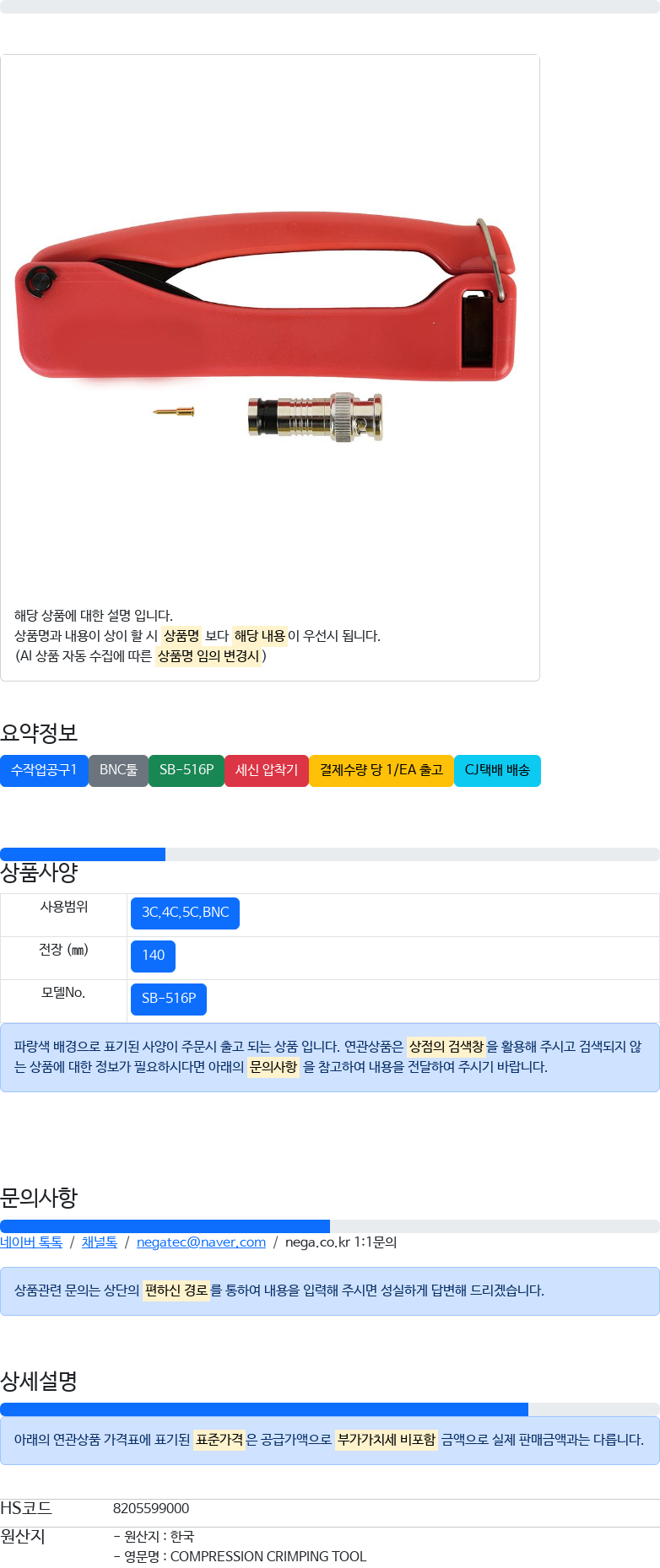Image resolution: width=660 pixels, height=1568 pixels.
Task: Open the 네이버 톡톡 inquiry link
Action: click(31, 1242)
